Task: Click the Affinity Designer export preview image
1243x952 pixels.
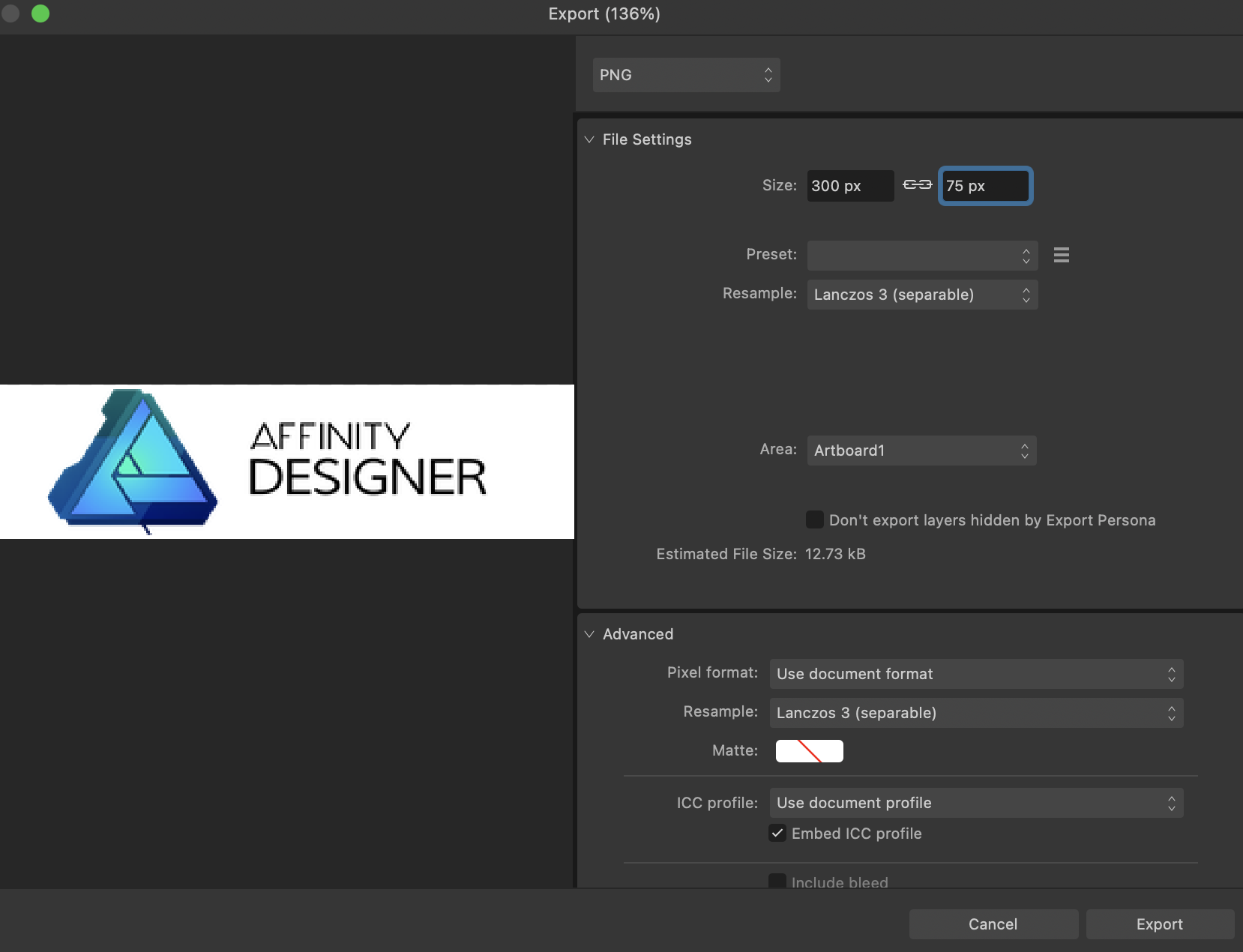Action: click(x=287, y=462)
